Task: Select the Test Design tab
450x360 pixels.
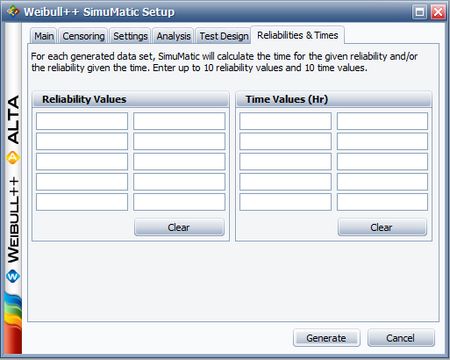Action: click(x=224, y=36)
